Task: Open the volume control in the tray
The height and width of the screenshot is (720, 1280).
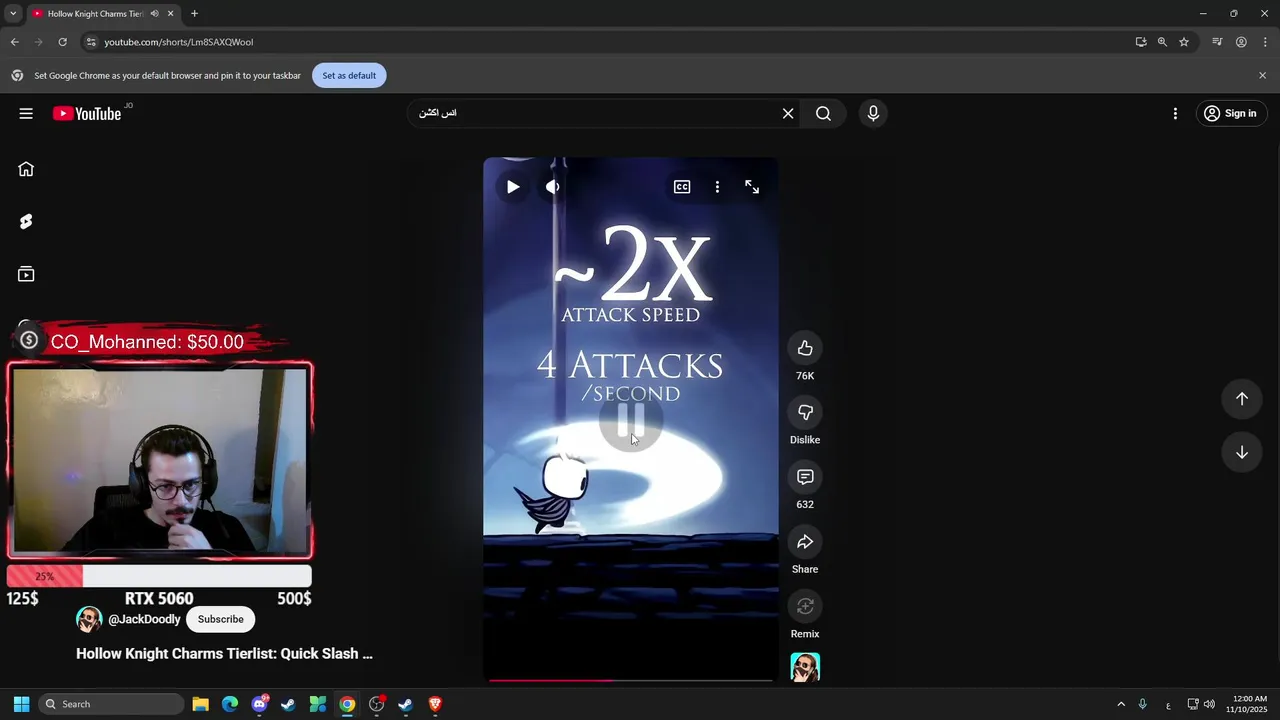Action: click(x=1209, y=704)
